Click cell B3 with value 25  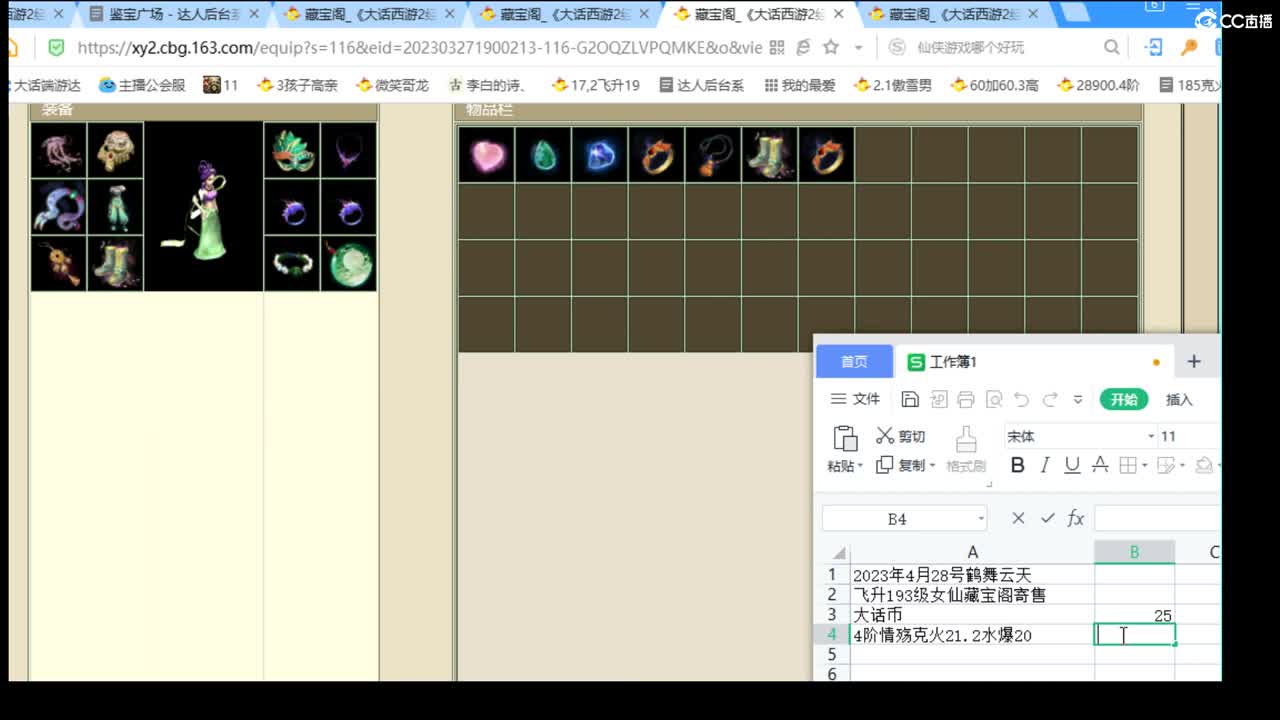[x=1134, y=615]
